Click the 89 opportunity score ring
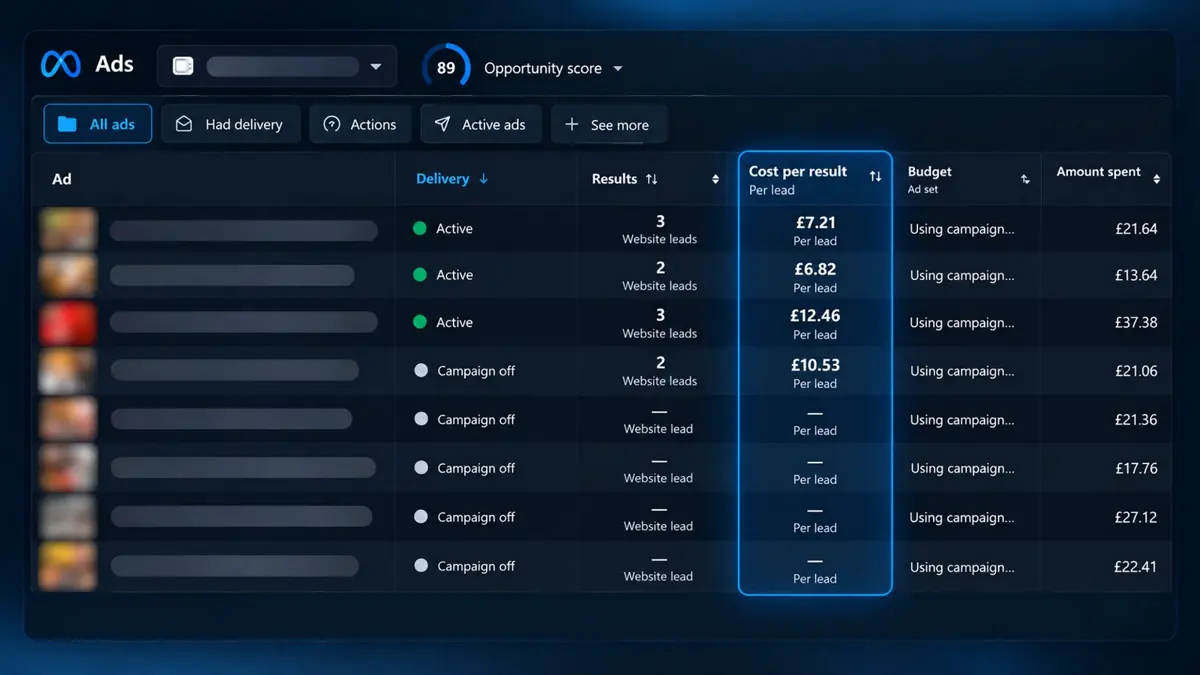 [x=446, y=68]
